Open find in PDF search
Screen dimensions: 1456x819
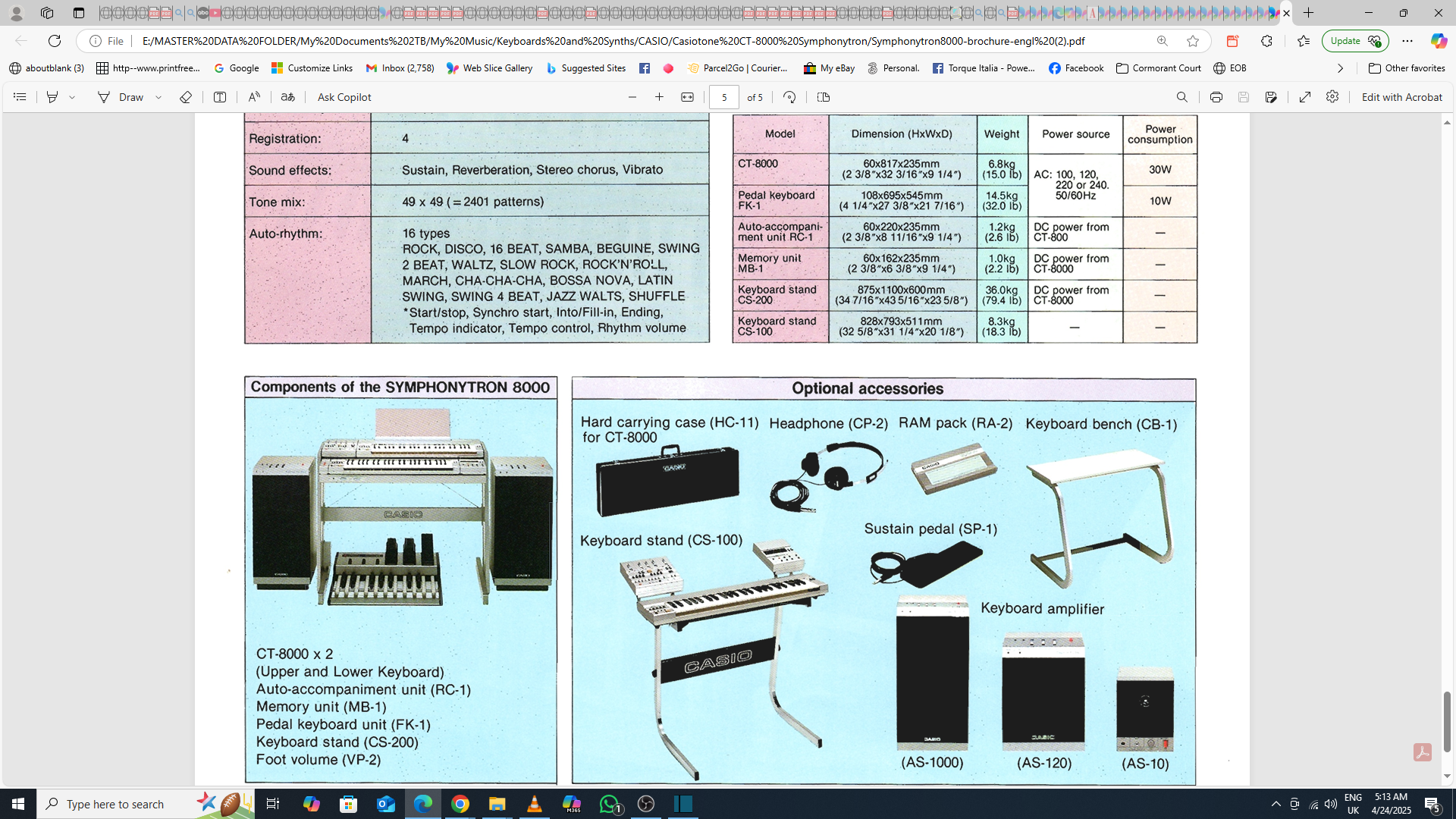(x=1182, y=97)
